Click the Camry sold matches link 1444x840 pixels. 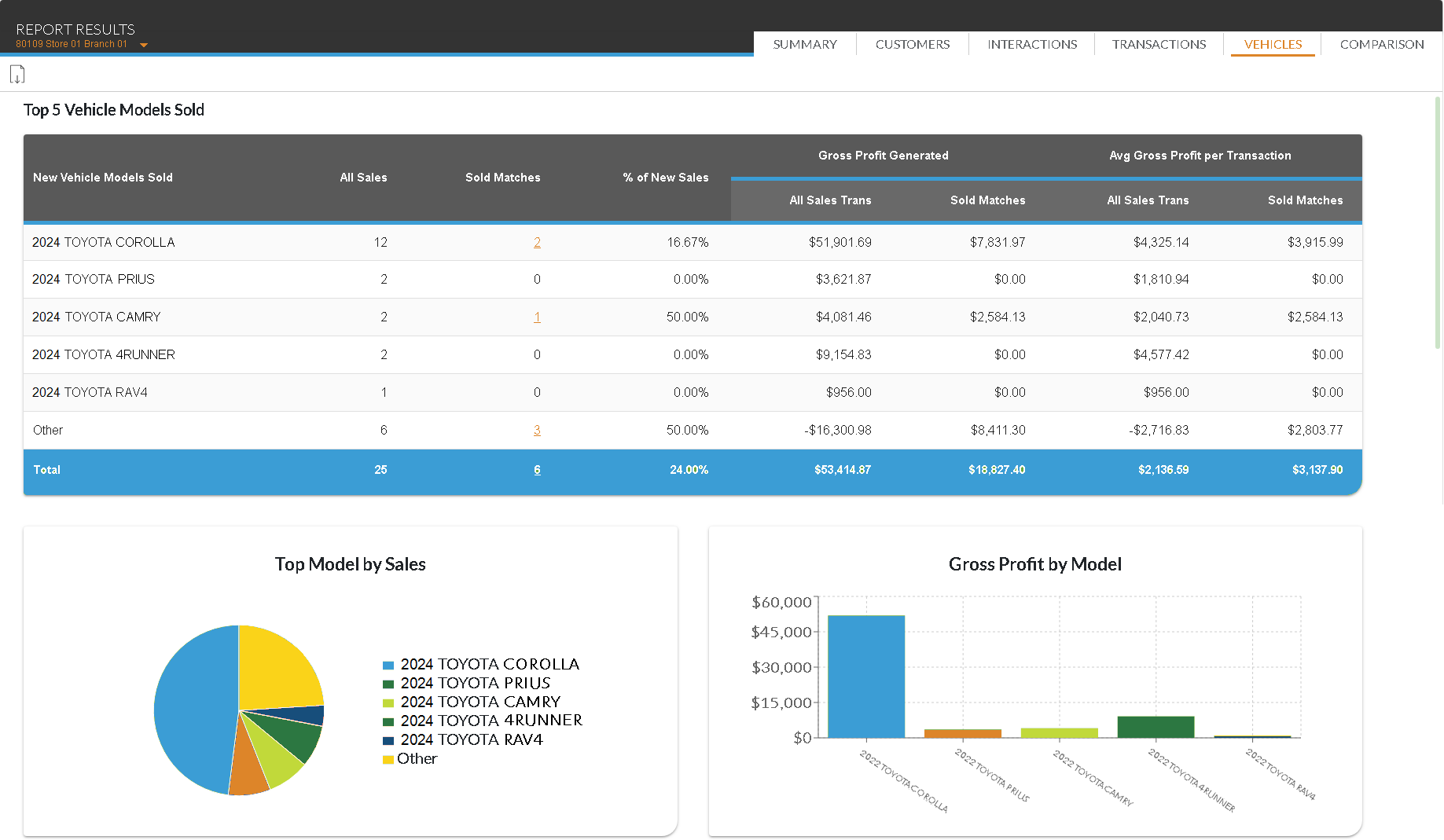point(537,317)
